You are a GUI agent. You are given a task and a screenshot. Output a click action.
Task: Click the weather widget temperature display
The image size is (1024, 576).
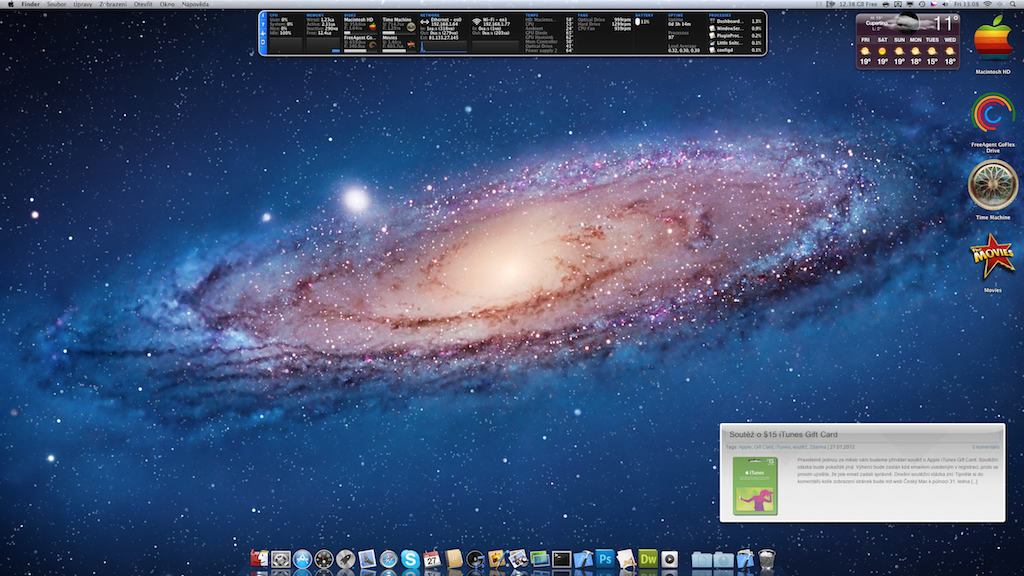pos(945,24)
